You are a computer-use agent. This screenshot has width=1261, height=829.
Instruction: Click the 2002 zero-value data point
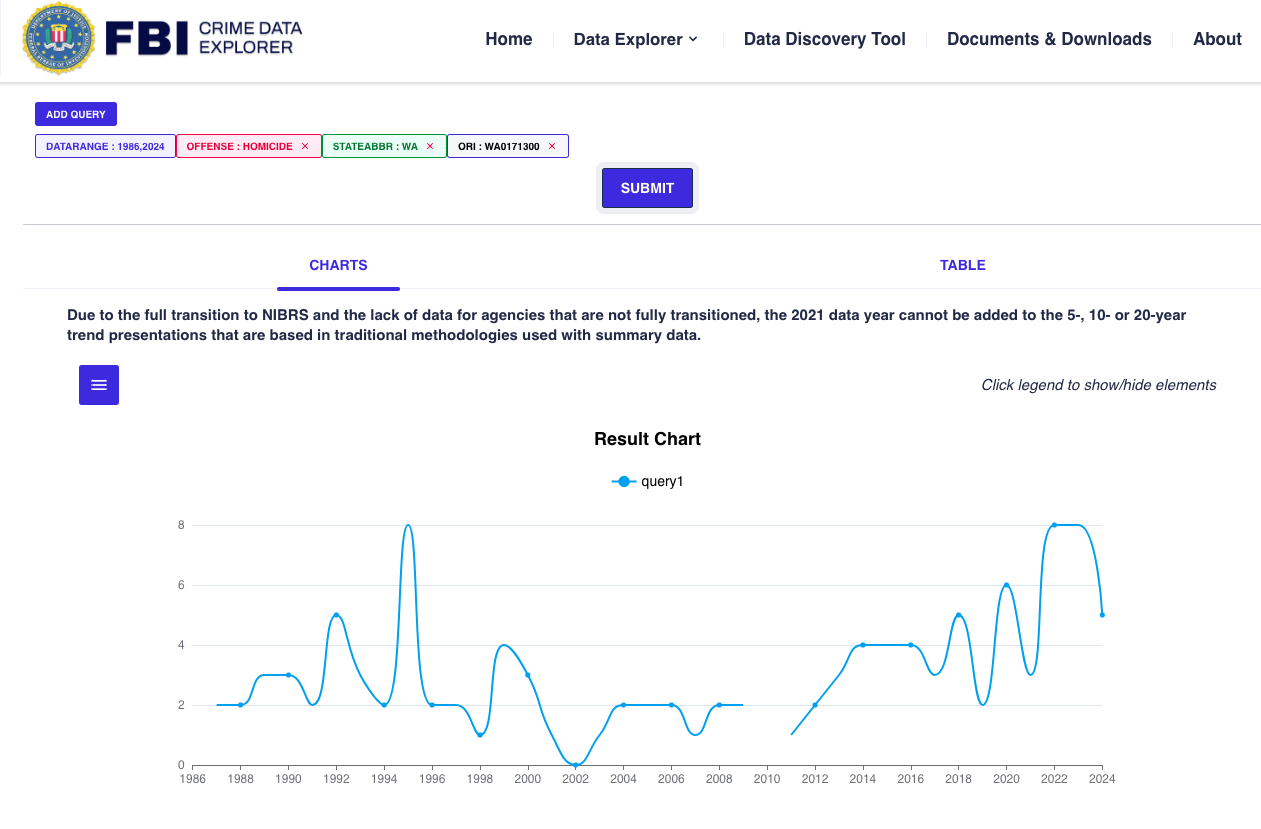coord(575,764)
